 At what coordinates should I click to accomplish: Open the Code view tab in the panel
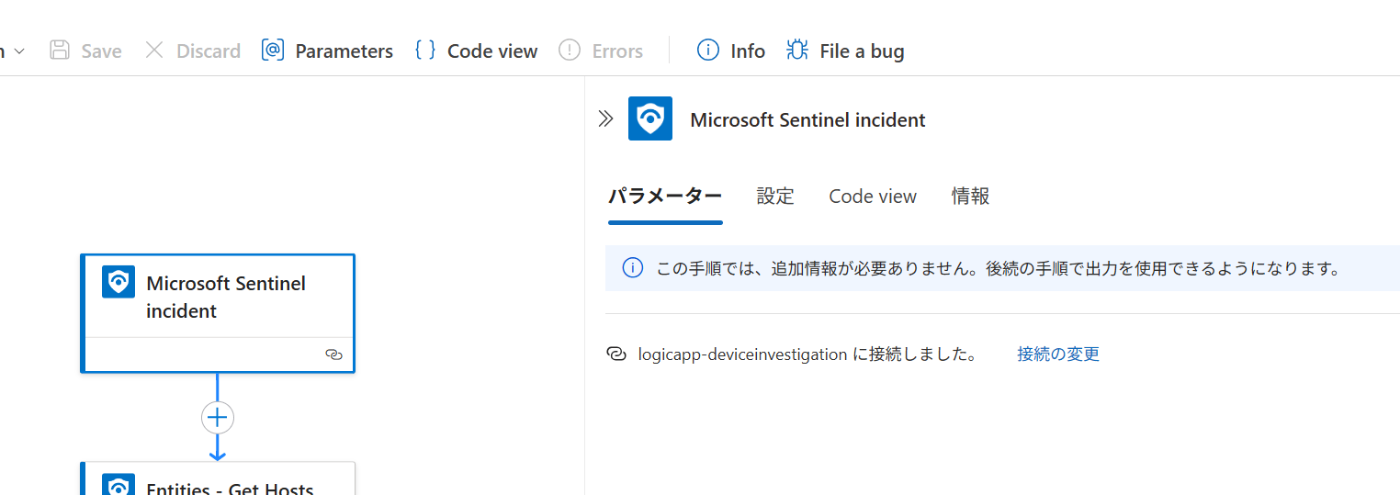872,197
